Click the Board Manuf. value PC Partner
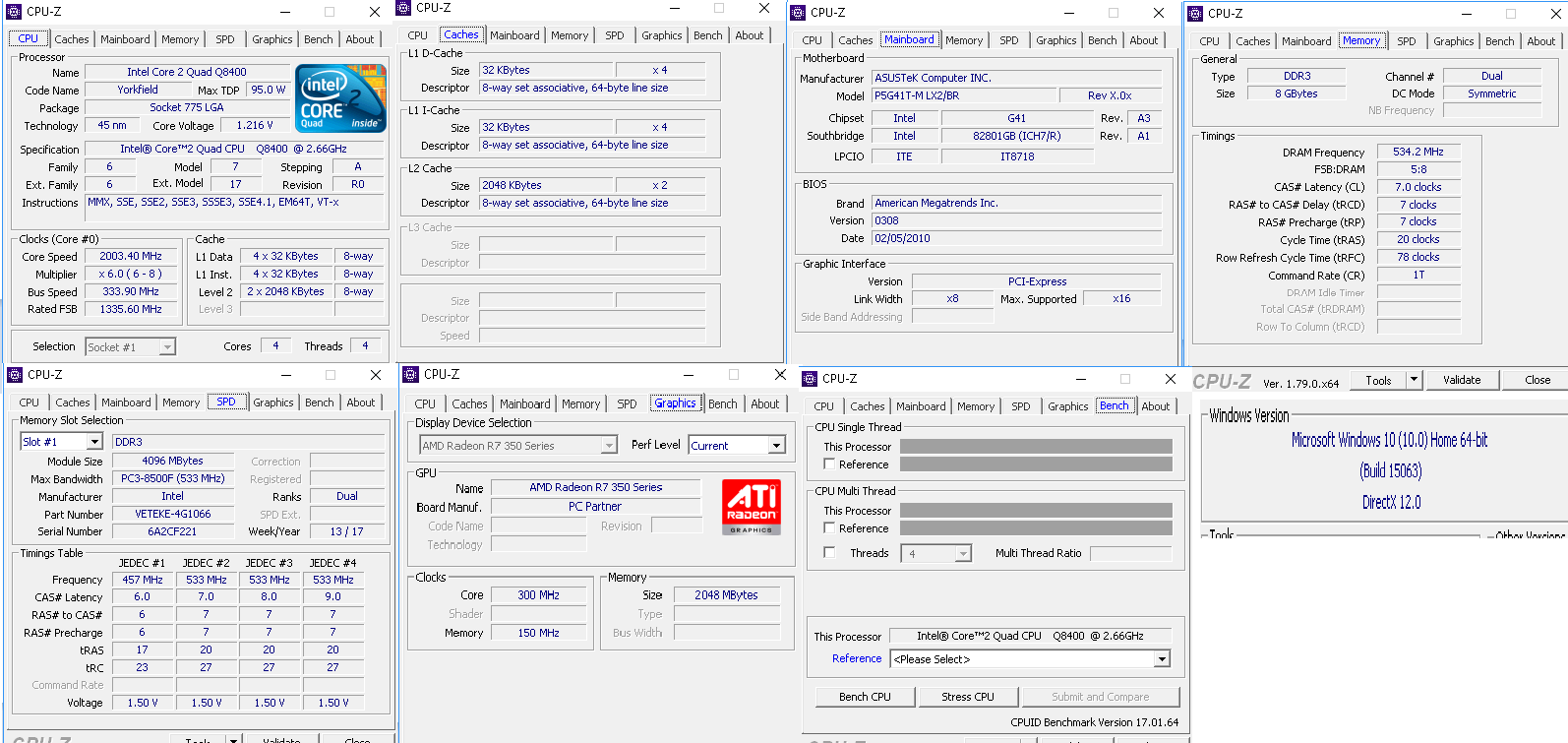1568x743 pixels. click(596, 507)
